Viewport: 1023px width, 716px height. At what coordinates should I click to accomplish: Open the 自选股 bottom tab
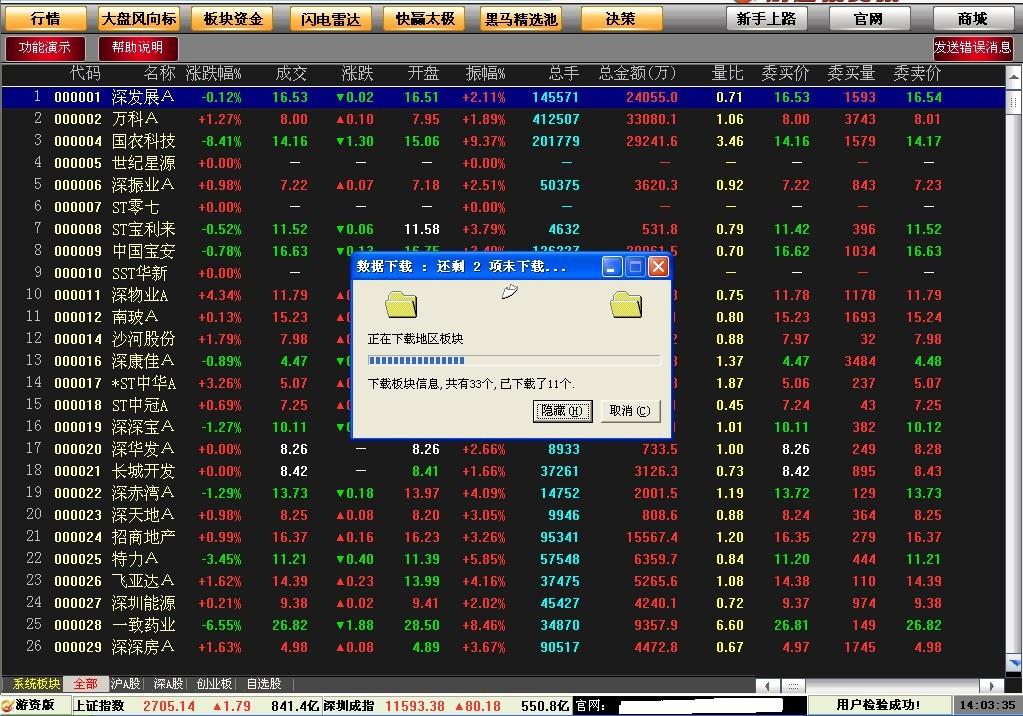(264, 684)
